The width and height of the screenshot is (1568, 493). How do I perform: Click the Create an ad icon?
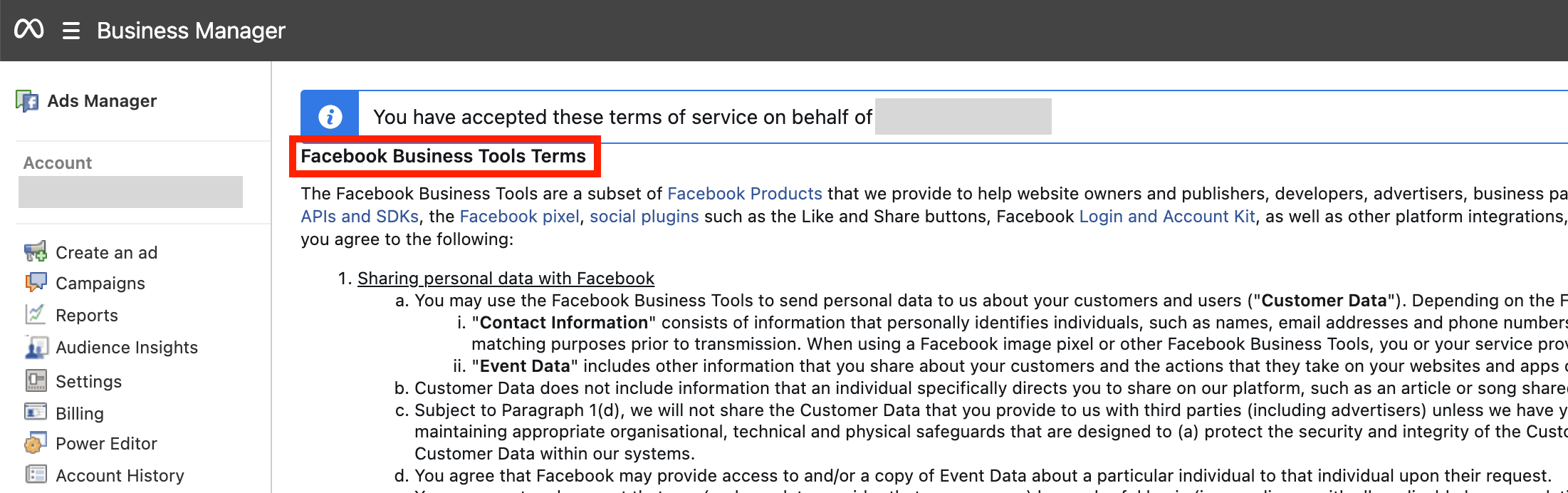[x=36, y=252]
